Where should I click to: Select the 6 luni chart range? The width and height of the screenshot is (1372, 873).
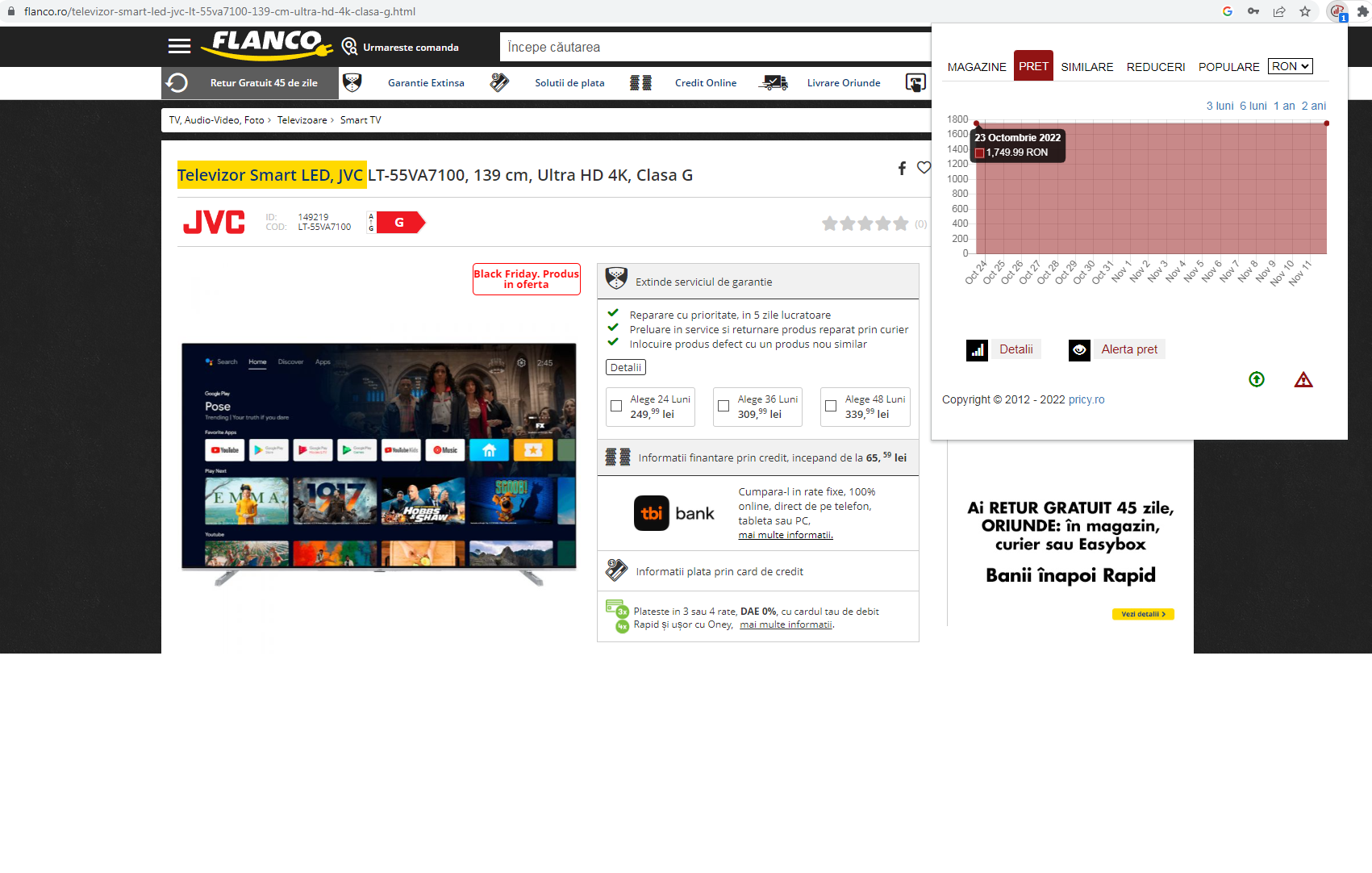pyautogui.click(x=1253, y=106)
